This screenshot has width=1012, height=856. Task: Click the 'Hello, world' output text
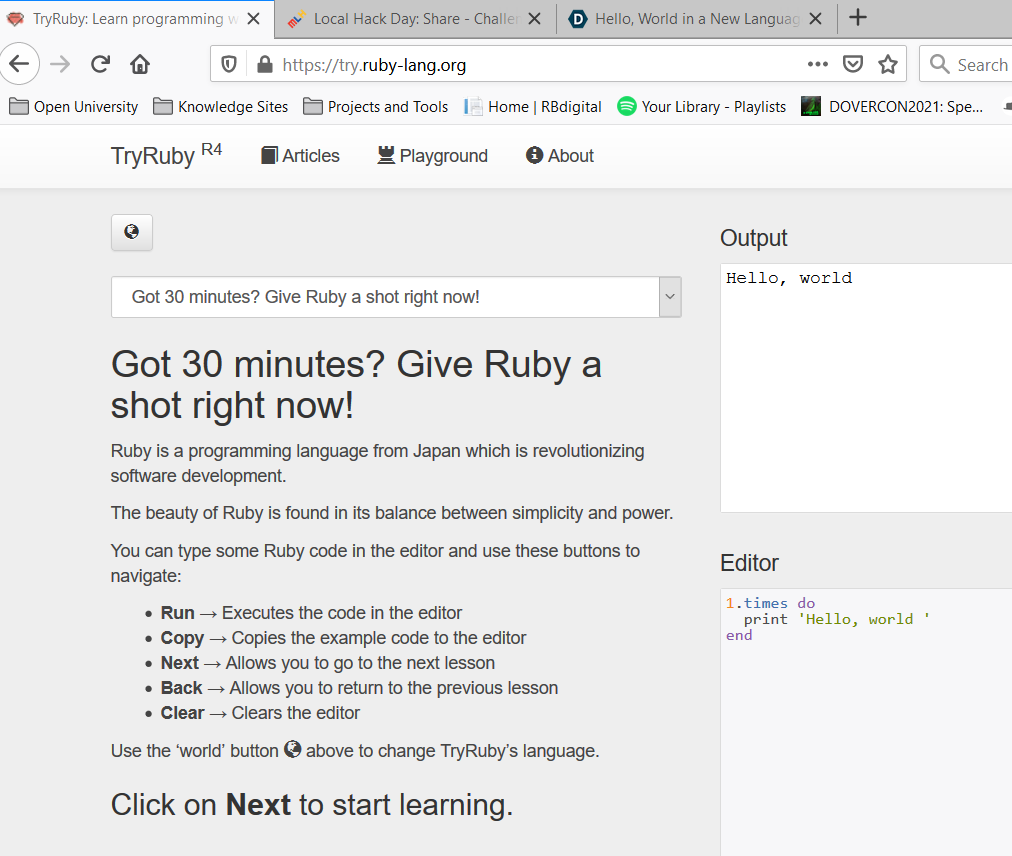click(x=789, y=278)
